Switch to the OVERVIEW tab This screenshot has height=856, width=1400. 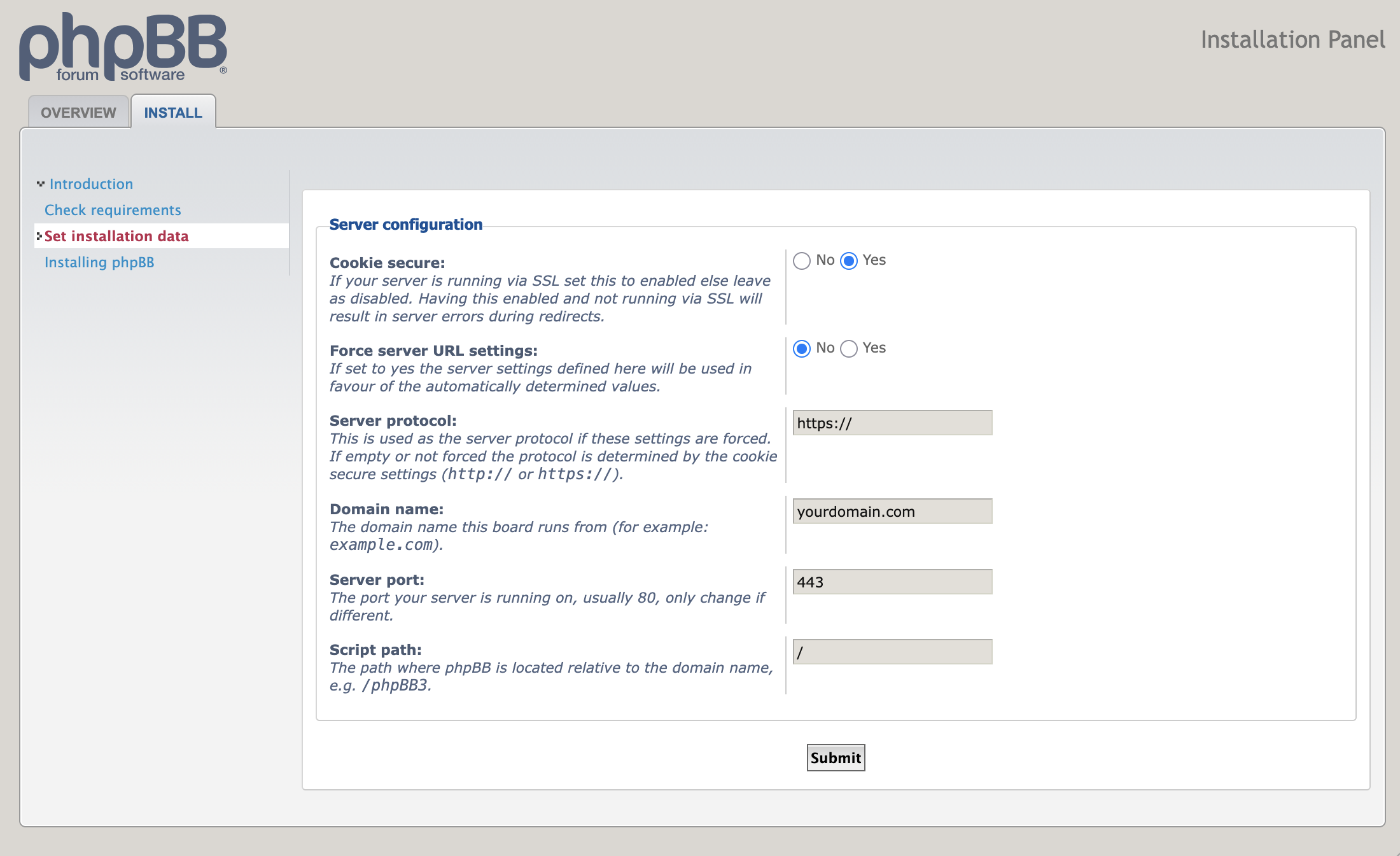tap(78, 113)
